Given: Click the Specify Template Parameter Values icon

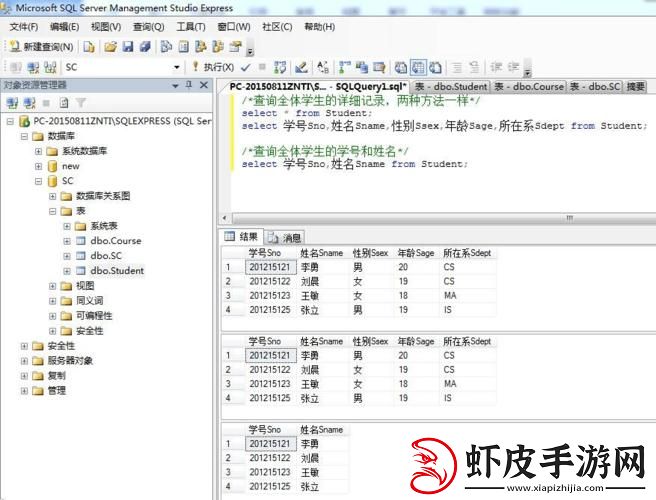Looking at the screenshot, I should click(x=323, y=67).
